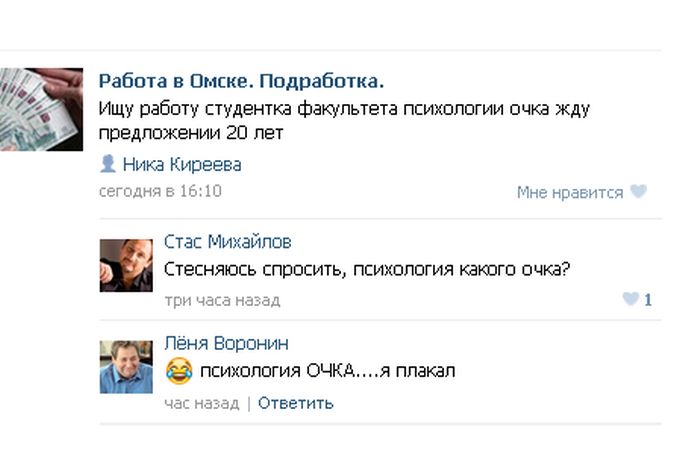The image size is (680, 457).
Task: Click the "час назад" comment timestamp
Action: pyautogui.click(x=201, y=403)
